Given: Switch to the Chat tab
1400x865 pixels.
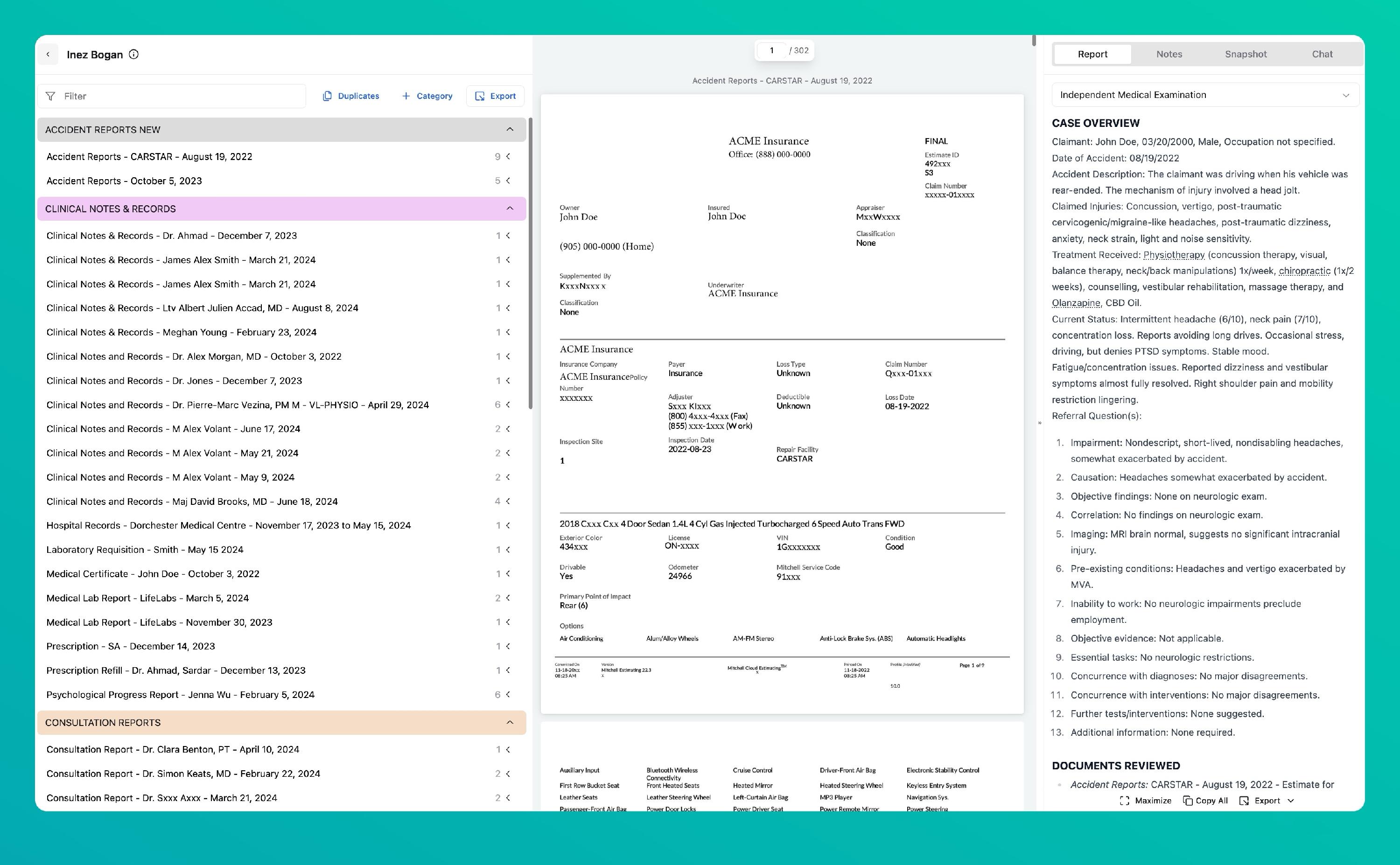Looking at the screenshot, I should pos(1322,54).
